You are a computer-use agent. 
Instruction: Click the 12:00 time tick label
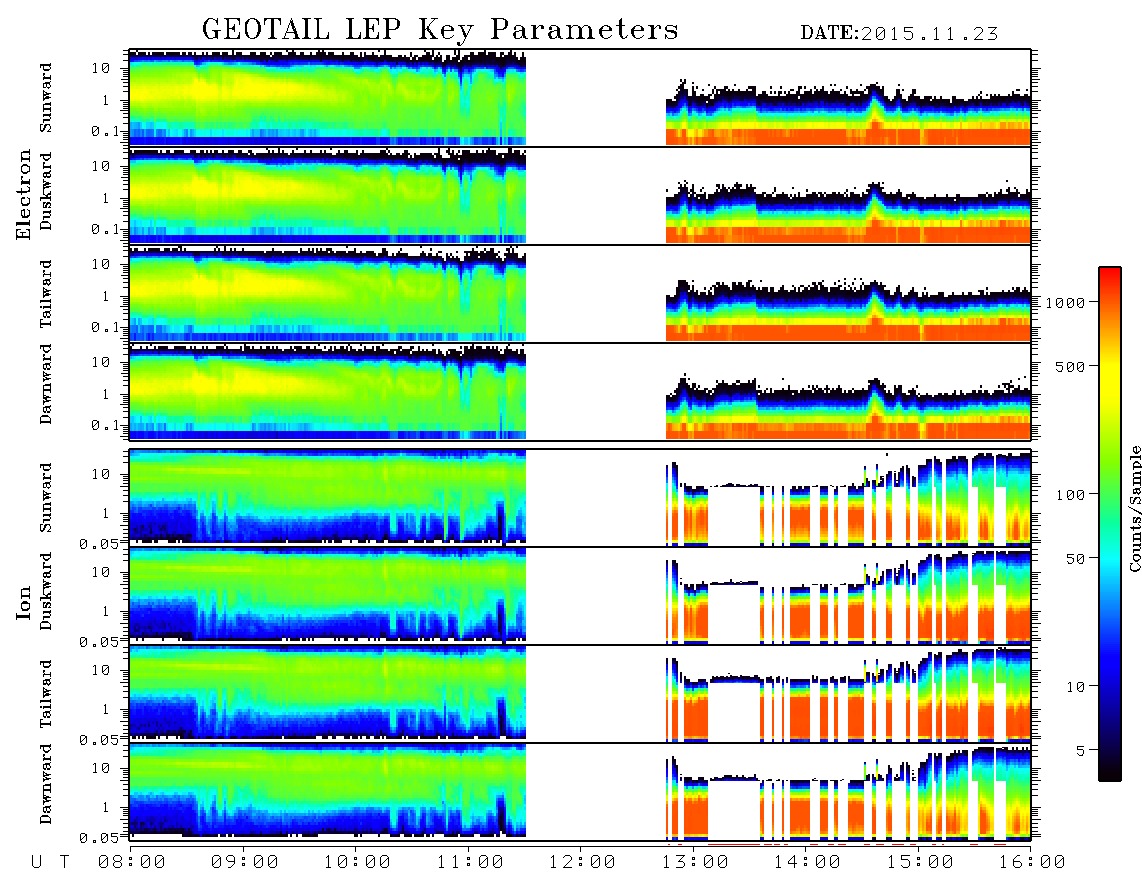click(582, 863)
